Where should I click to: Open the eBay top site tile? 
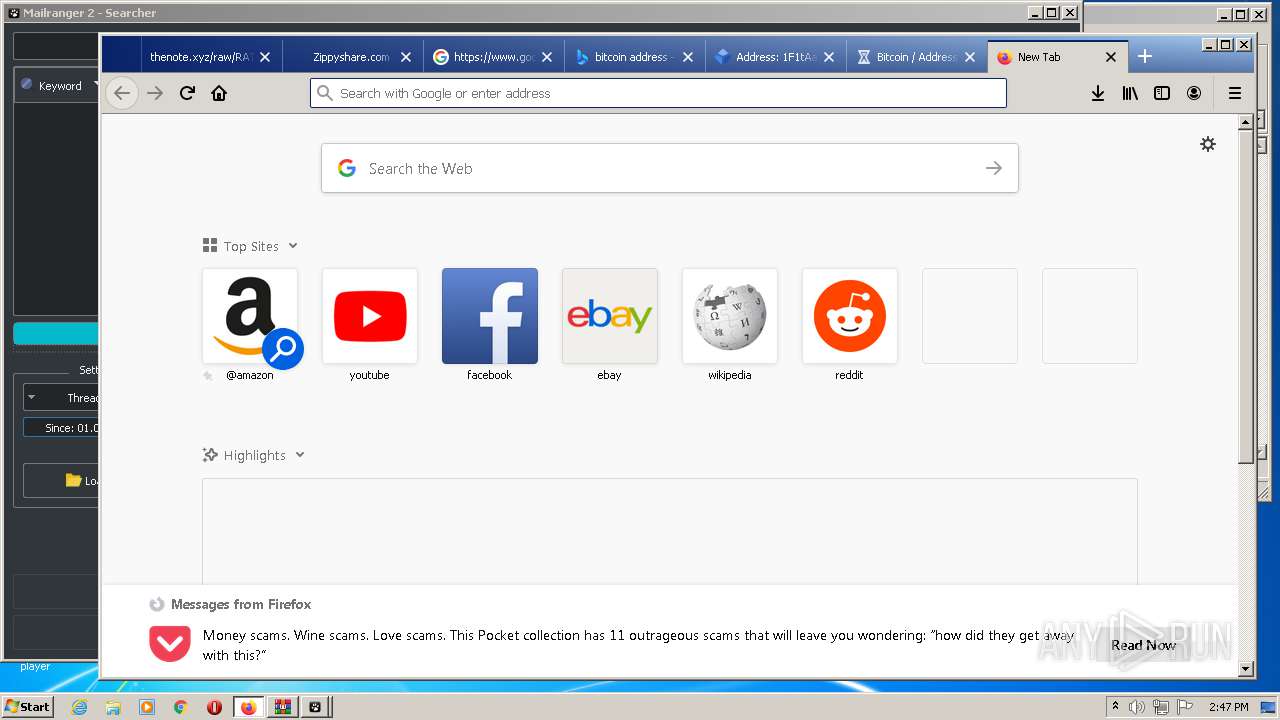(610, 316)
